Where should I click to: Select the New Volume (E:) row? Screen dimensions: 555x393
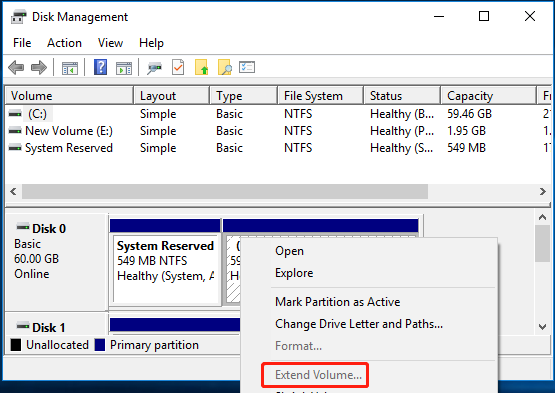278,131
